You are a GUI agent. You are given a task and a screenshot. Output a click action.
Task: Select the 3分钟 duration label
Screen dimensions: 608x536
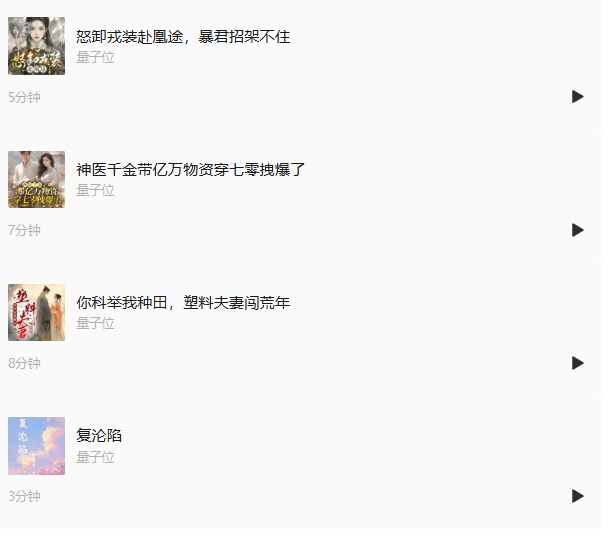[24, 496]
